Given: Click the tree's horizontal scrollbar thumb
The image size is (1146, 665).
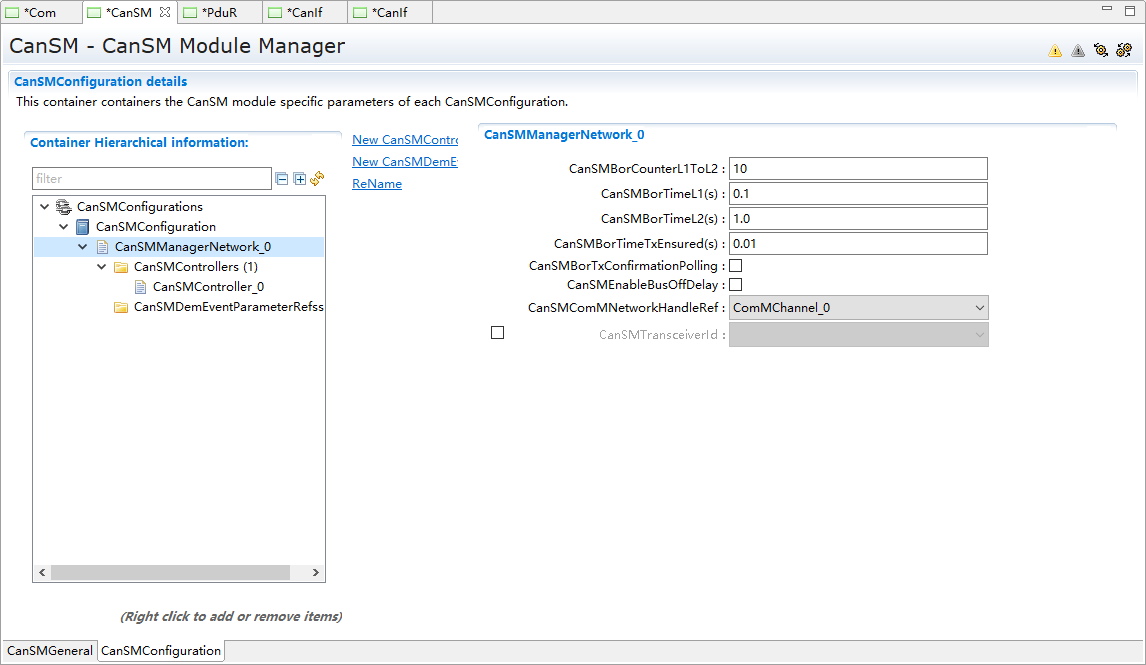Looking at the screenshot, I should [170, 573].
